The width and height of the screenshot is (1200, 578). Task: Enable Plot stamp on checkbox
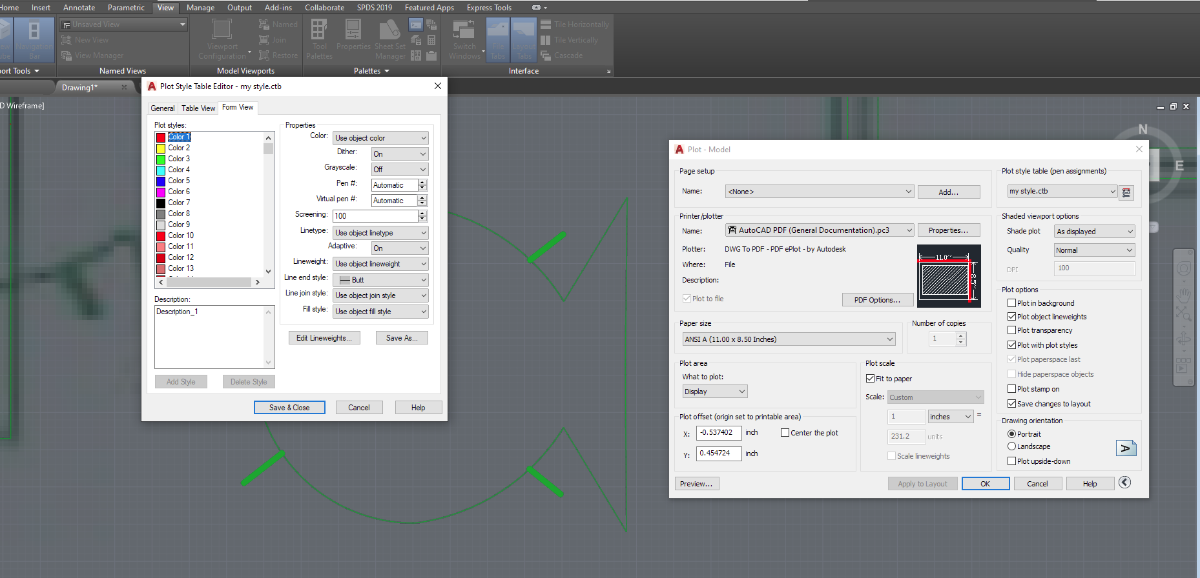click(1011, 389)
